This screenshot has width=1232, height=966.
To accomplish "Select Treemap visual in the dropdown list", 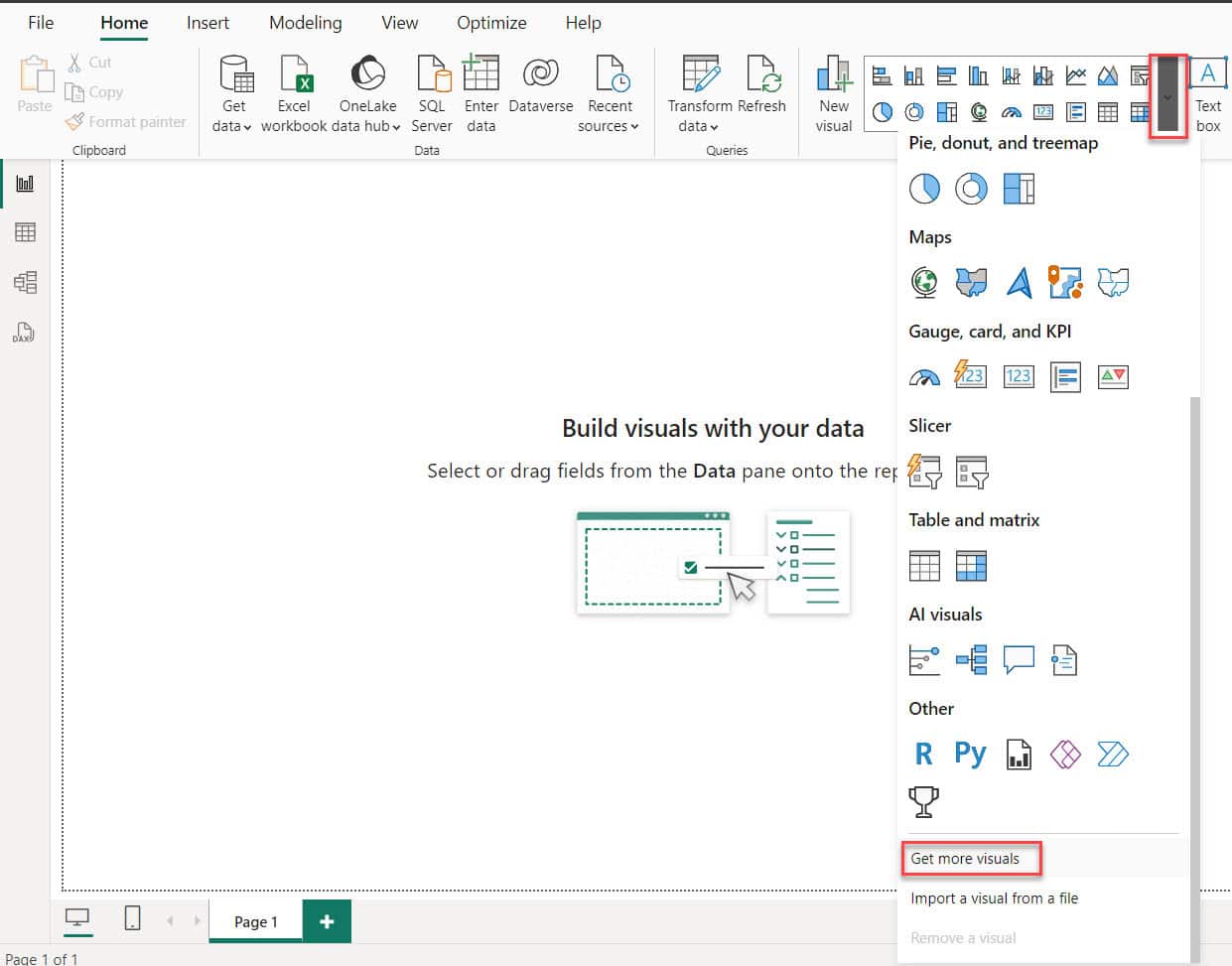I will coord(1019,188).
